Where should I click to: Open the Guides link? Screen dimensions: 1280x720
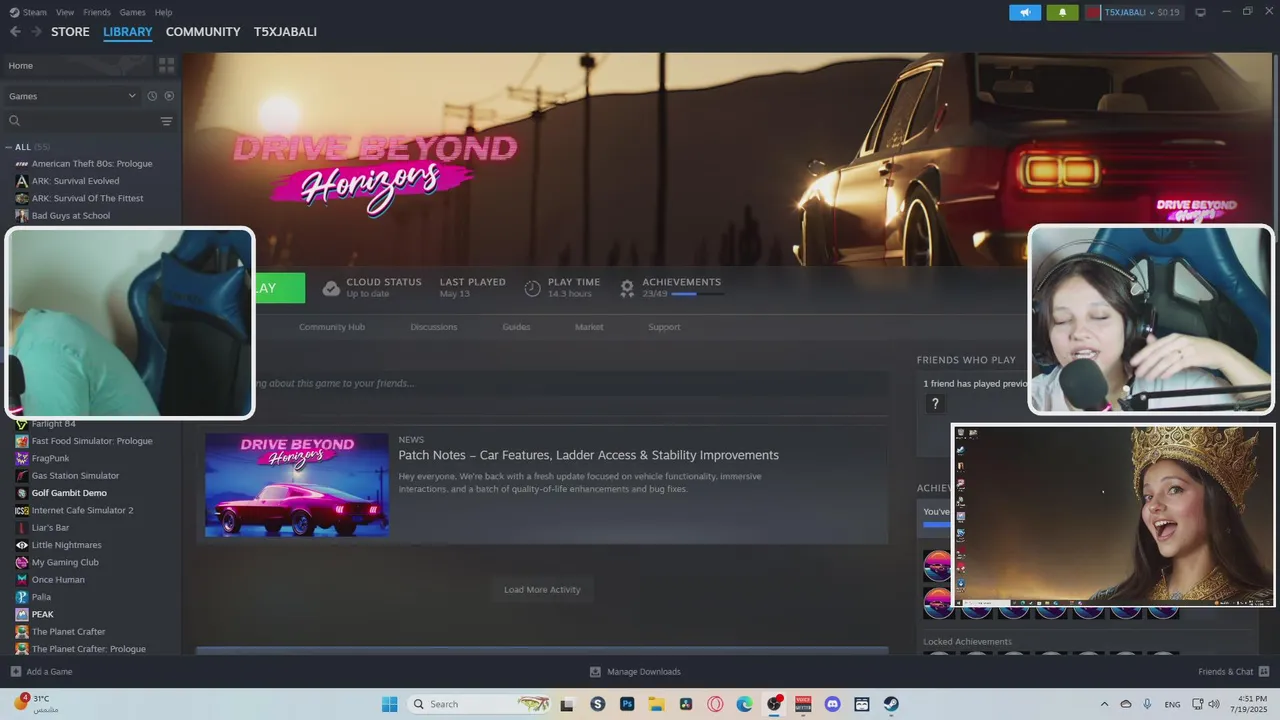[516, 327]
